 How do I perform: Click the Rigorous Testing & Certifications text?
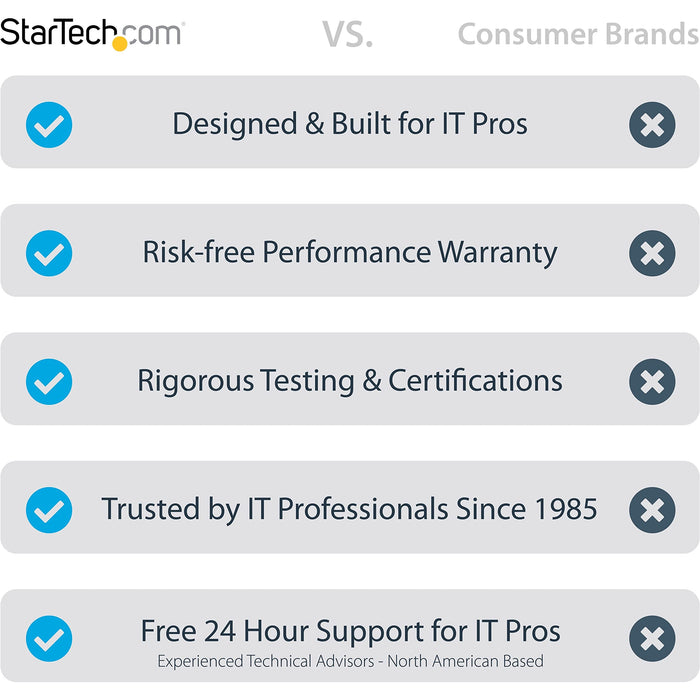coord(350,381)
